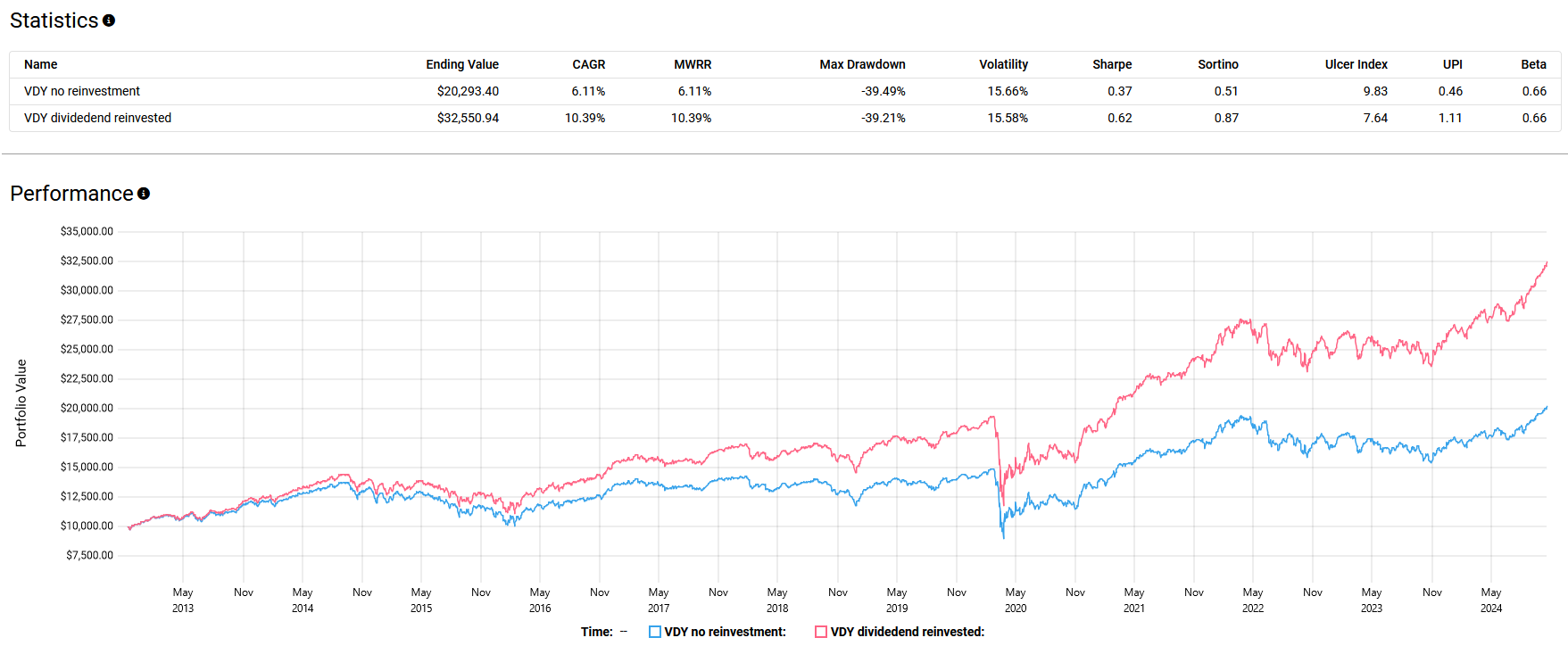The width and height of the screenshot is (1568, 646).
Task: Click the 'Time:' legend label
Action: point(596,632)
